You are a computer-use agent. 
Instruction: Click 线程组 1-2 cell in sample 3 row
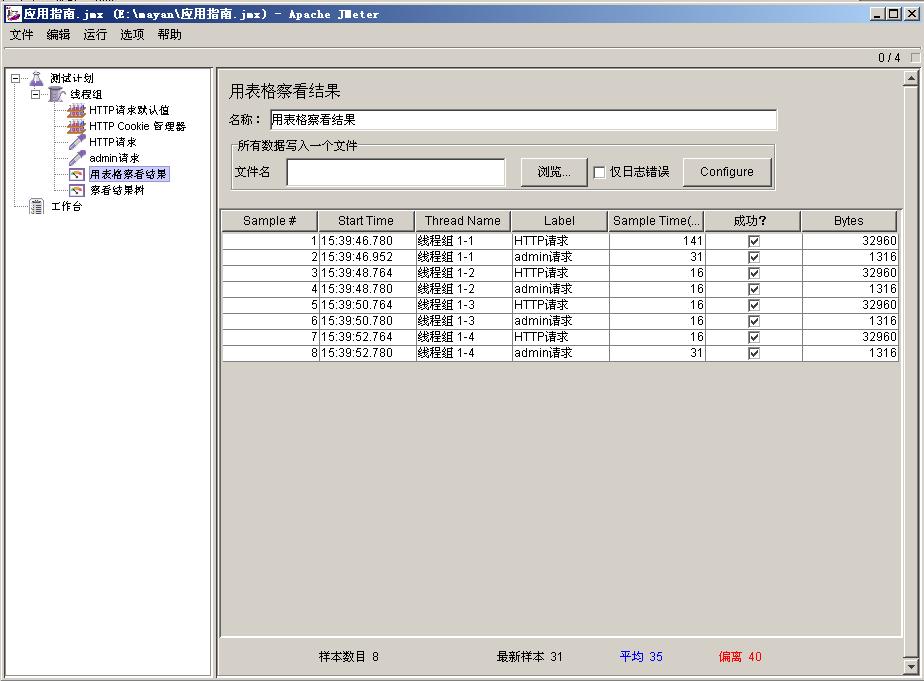click(463, 273)
